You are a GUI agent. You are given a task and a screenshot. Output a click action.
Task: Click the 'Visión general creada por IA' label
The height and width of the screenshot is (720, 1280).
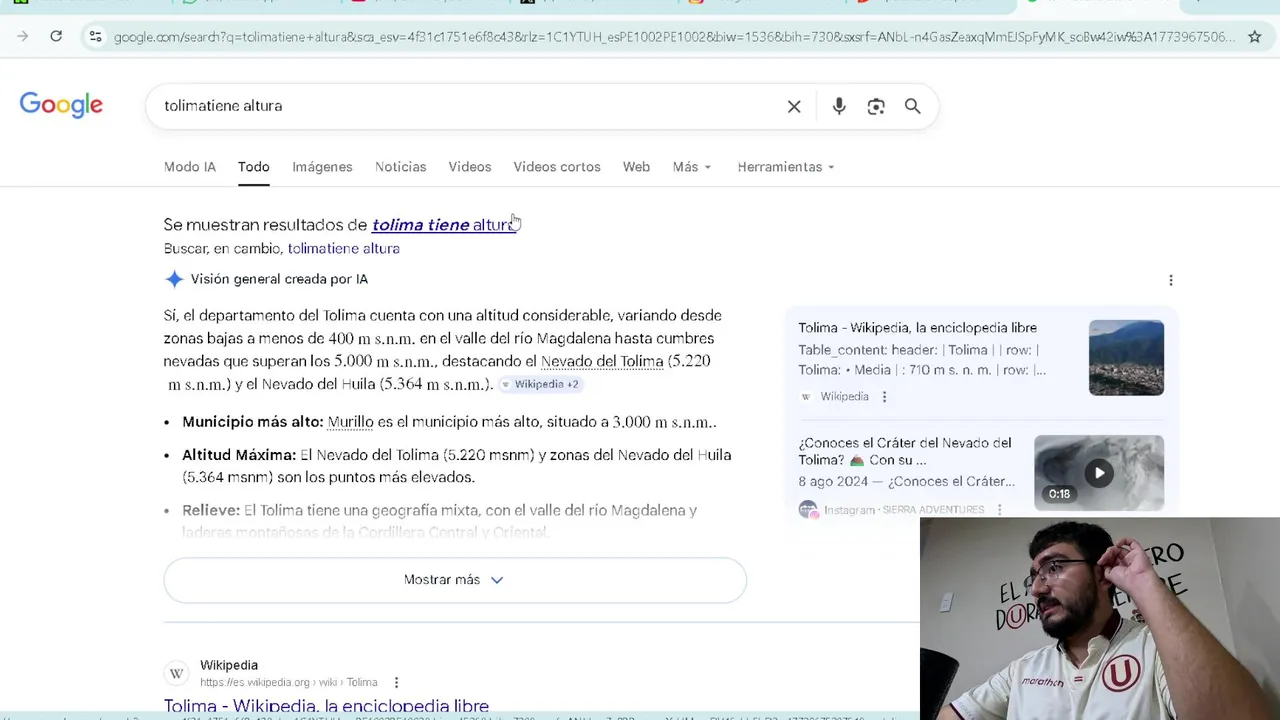pos(279,279)
